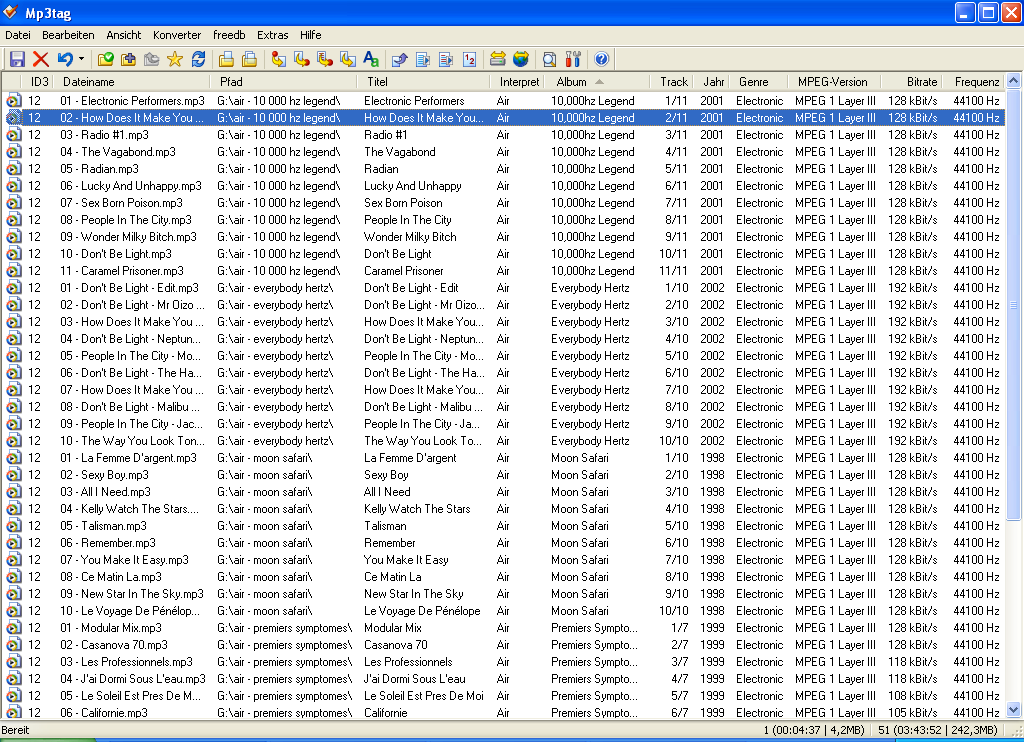Image resolution: width=1024 pixels, height=742 pixels.
Task: Click the Bitrate column header
Action: point(921,82)
